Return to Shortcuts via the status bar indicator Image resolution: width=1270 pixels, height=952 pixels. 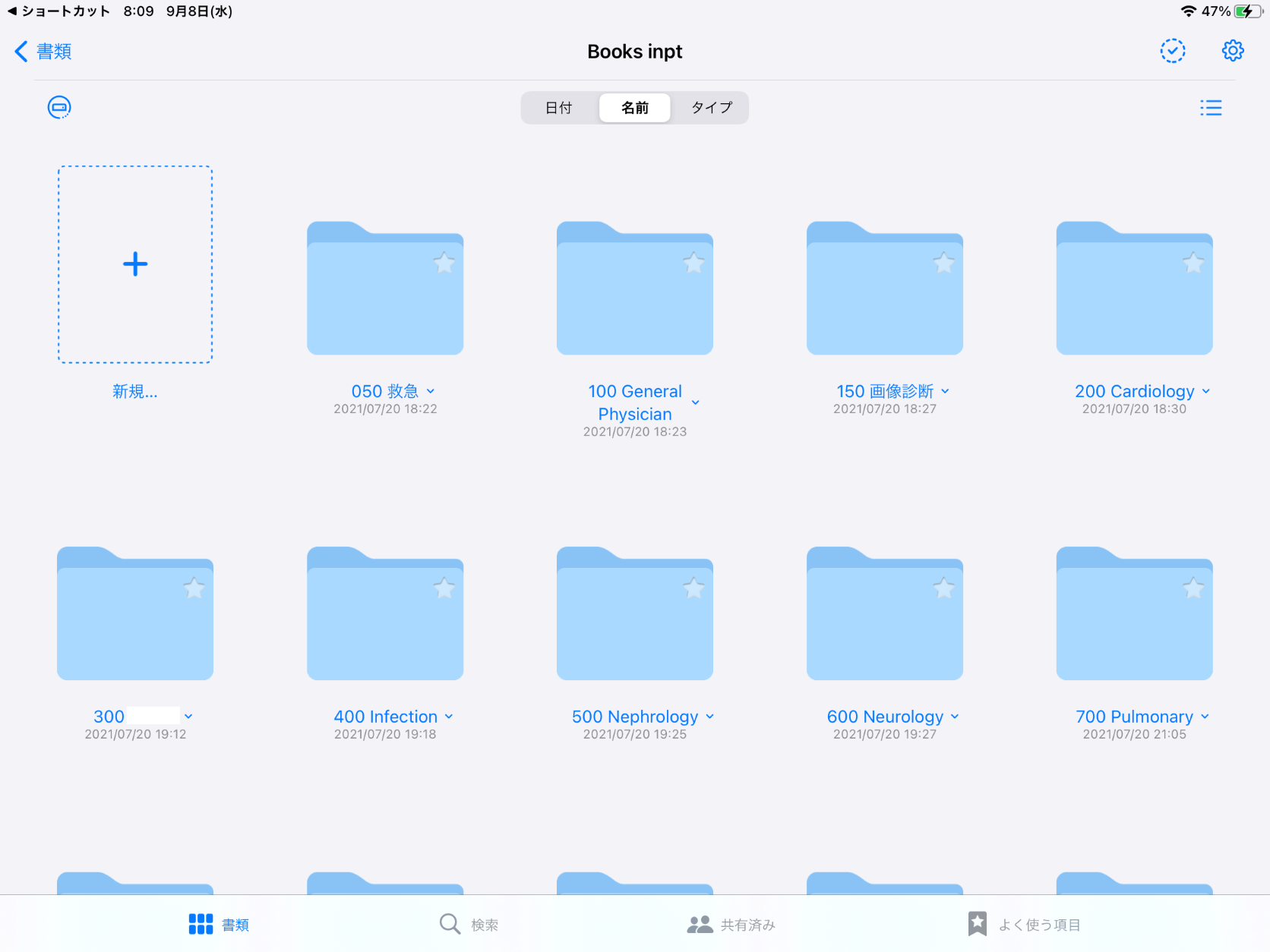[x=57, y=11]
